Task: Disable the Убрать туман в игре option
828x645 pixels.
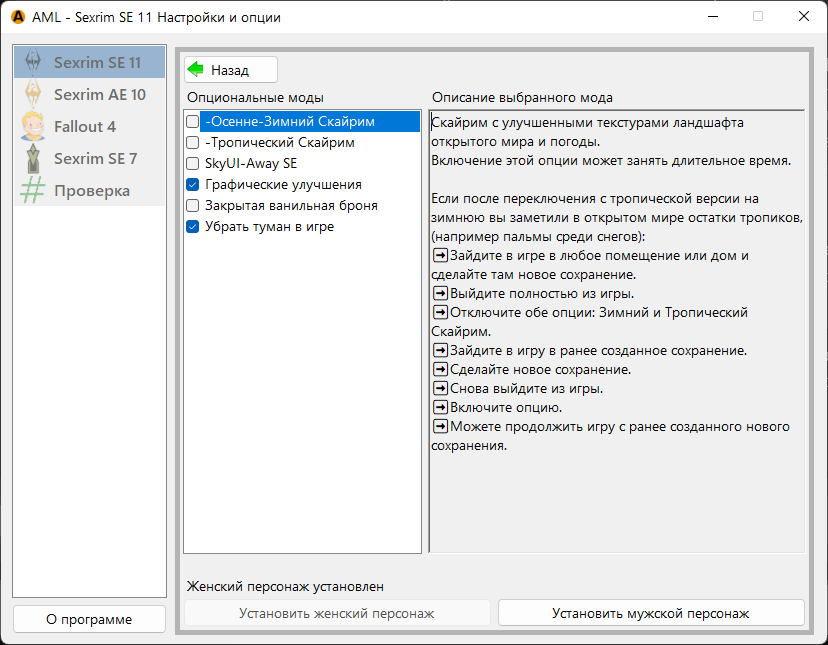Action: (x=193, y=227)
